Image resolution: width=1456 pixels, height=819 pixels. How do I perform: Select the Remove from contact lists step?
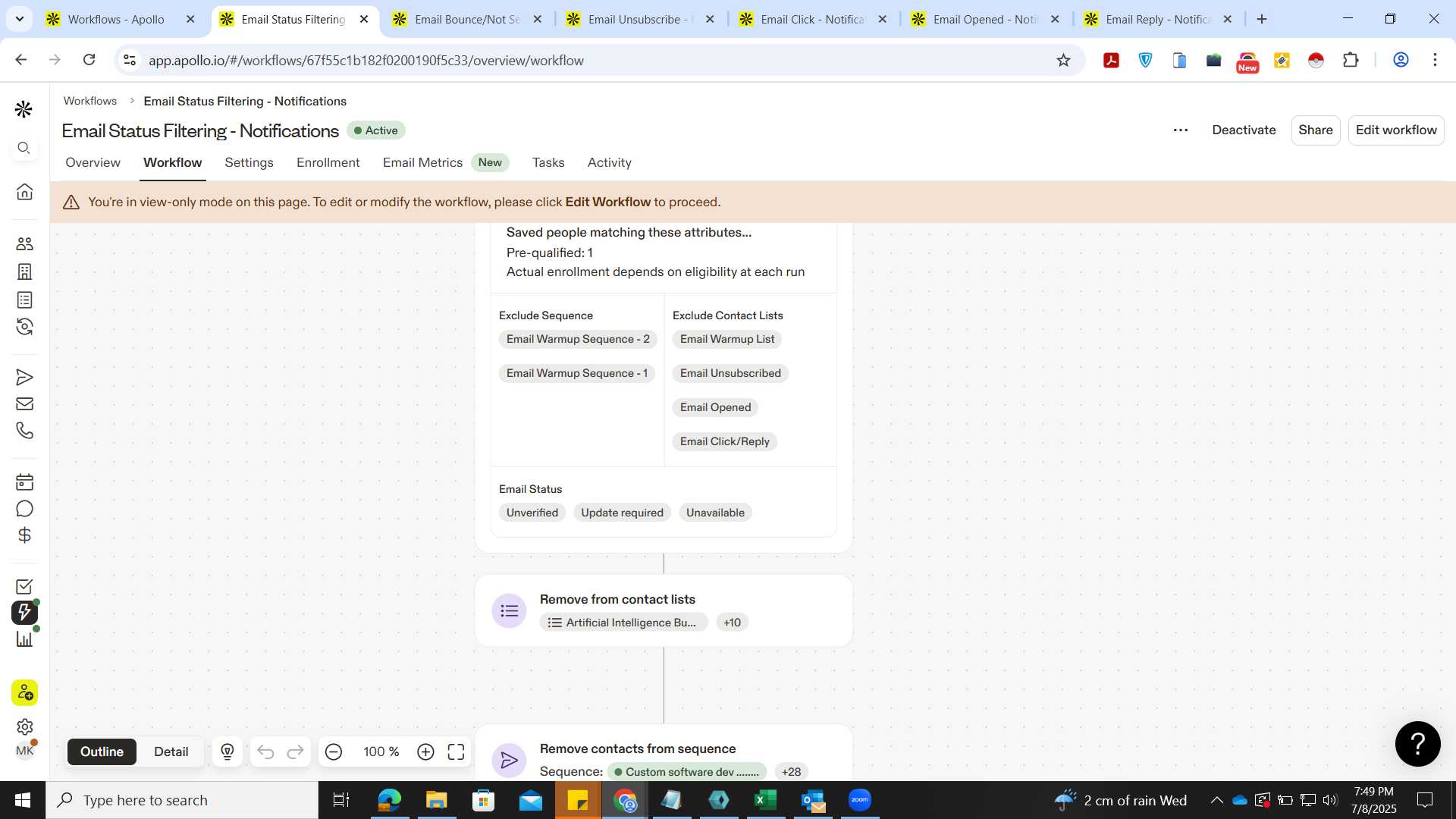coord(664,610)
